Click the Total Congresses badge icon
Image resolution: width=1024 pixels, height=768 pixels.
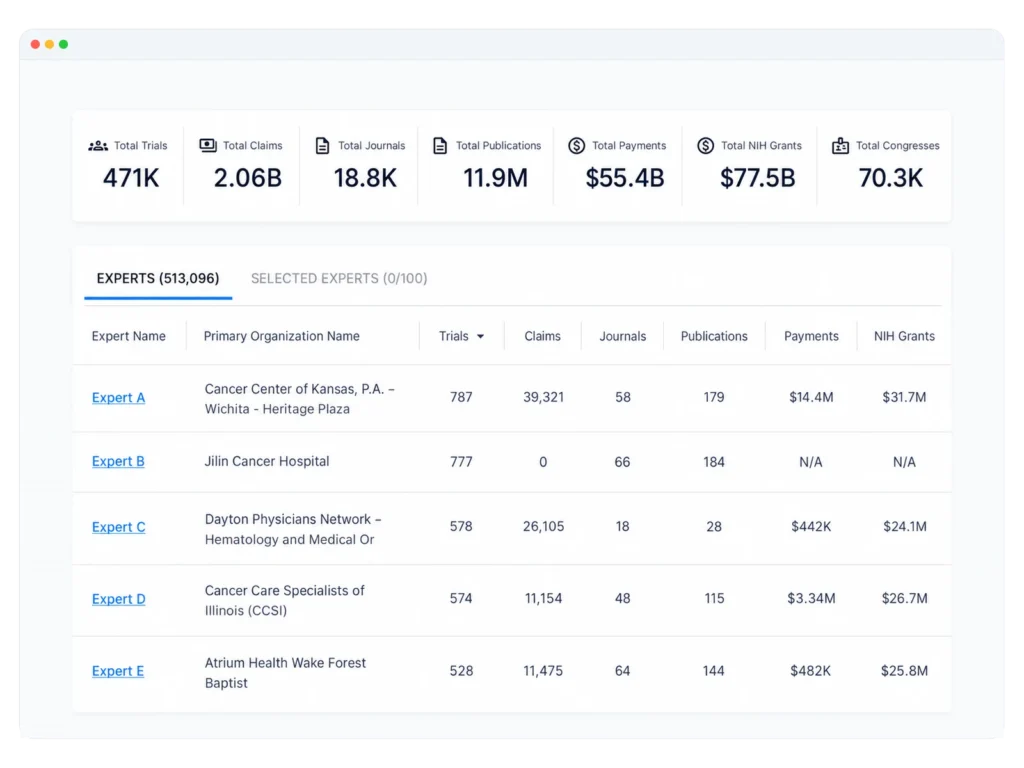[840, 146]
